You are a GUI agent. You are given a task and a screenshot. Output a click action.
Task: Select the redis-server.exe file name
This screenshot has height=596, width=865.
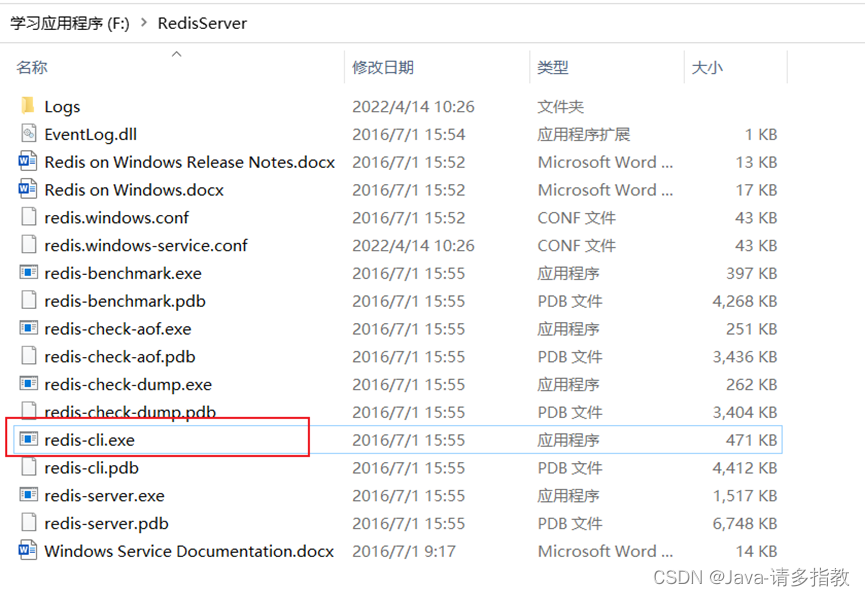[x=104, y=496]
